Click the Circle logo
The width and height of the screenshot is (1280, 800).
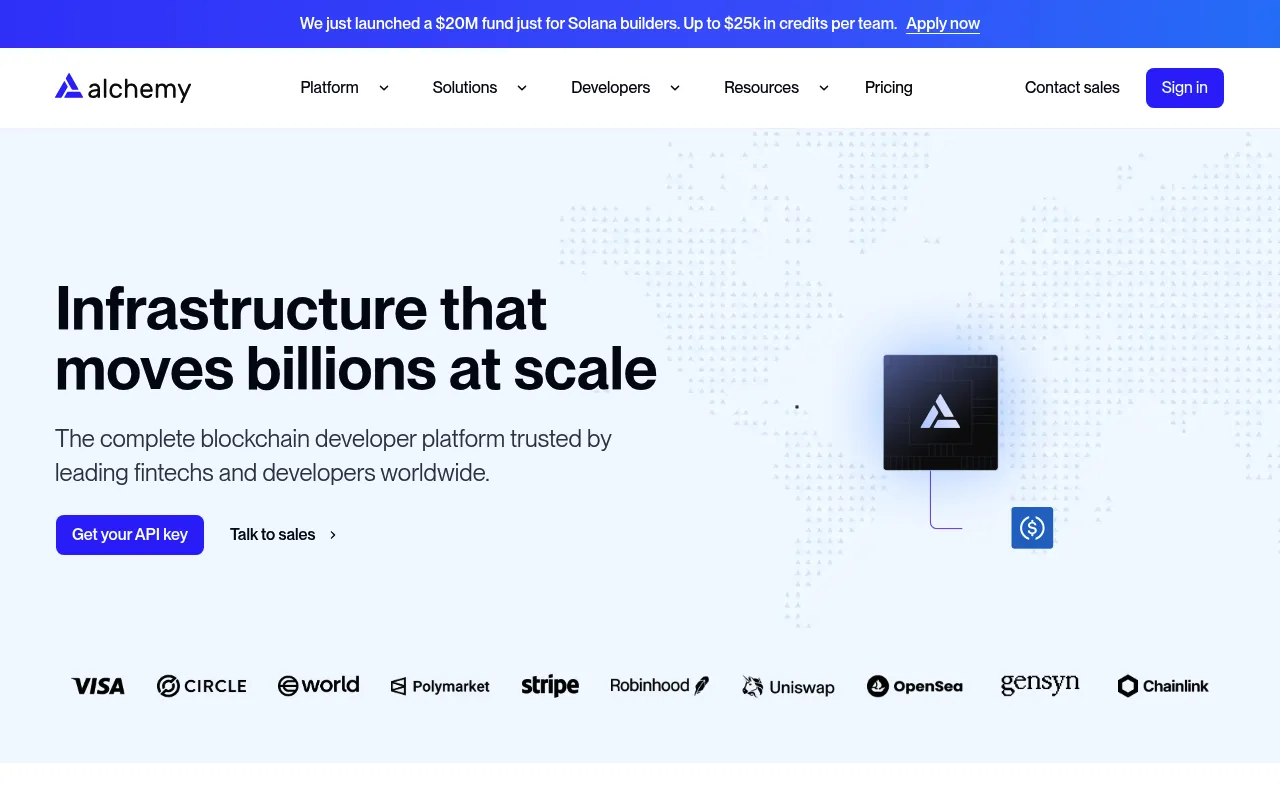[202, 686]
